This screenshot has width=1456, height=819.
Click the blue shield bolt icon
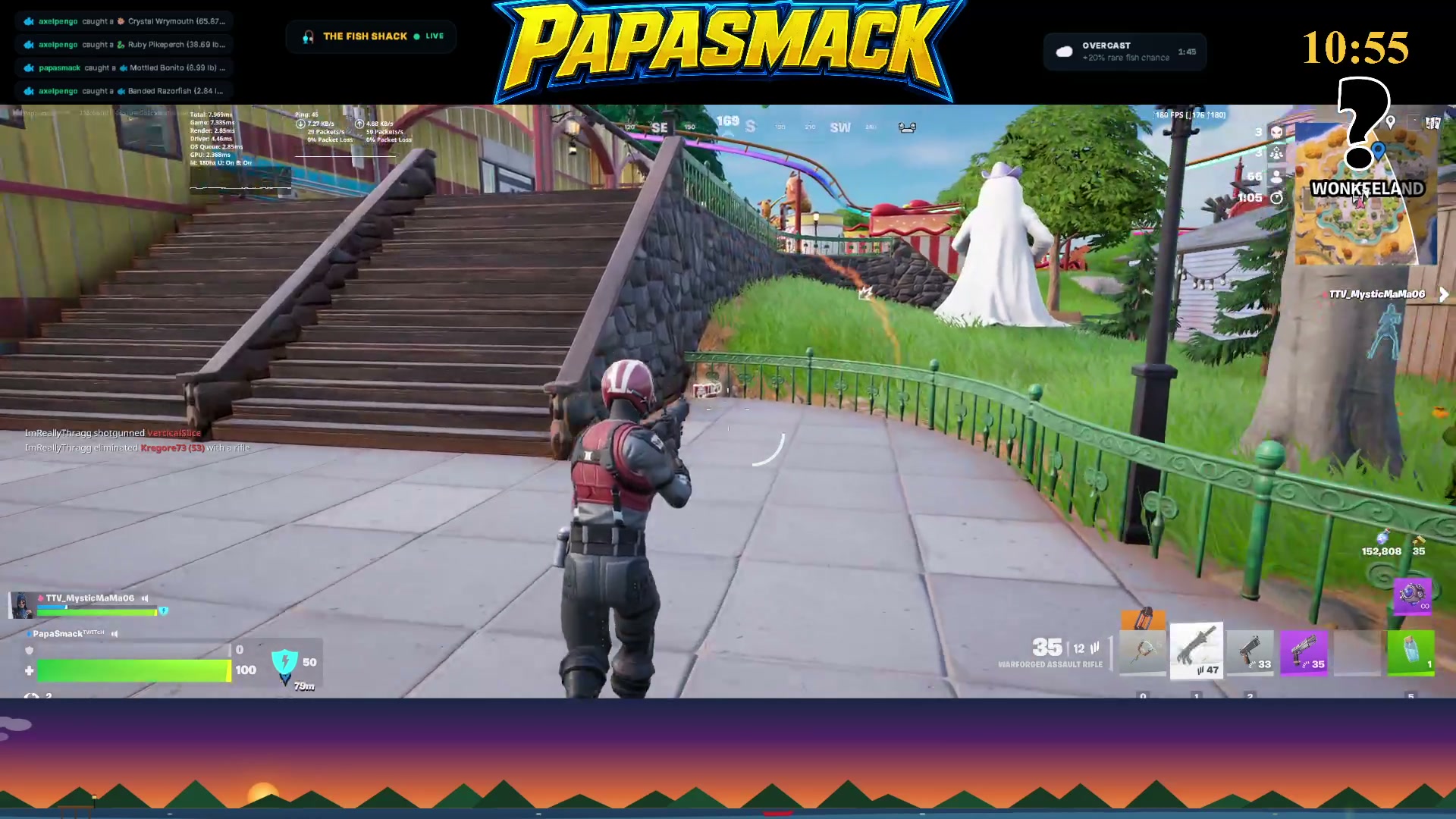click(285, 663)
